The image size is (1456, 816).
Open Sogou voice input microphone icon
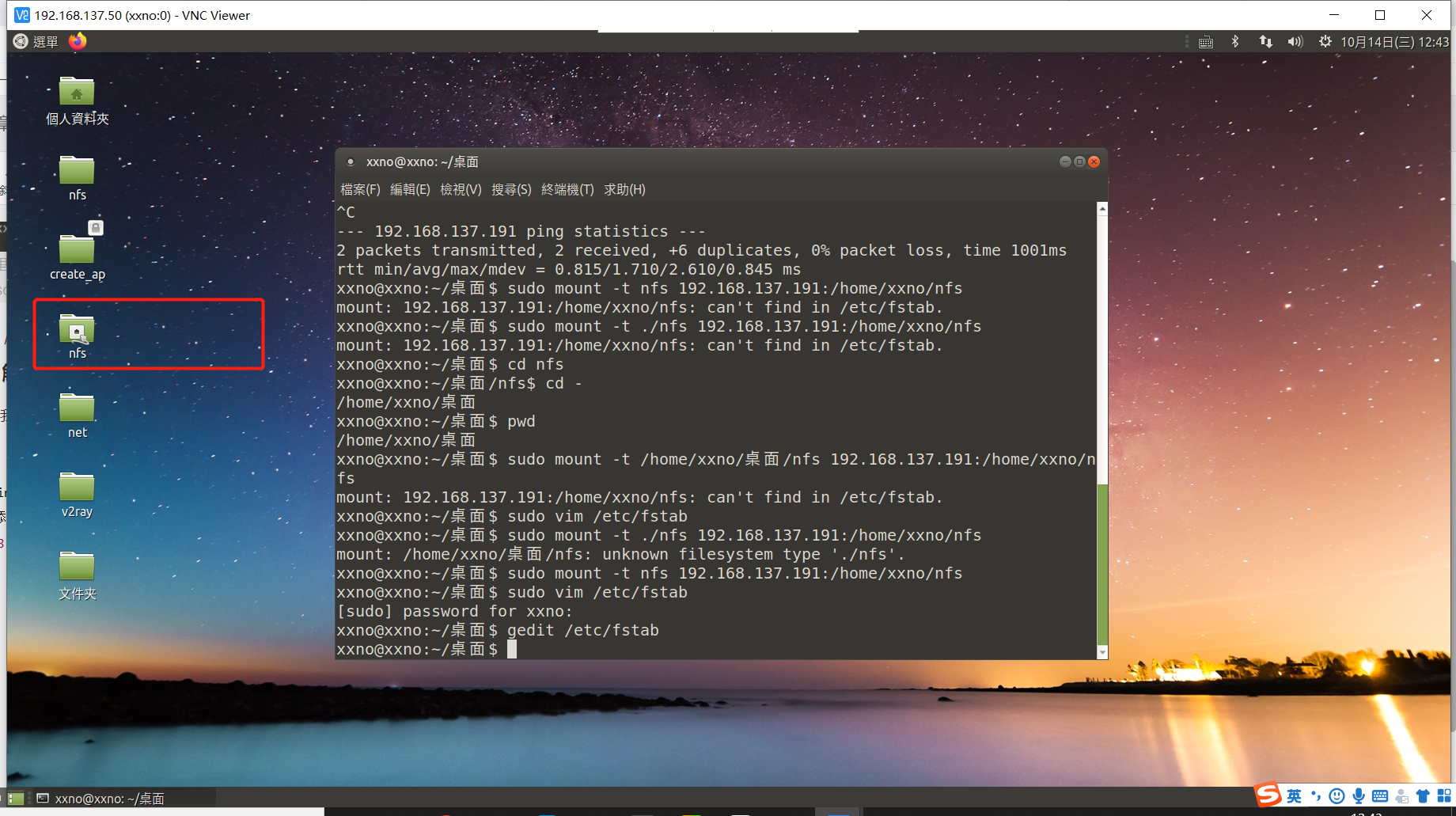coord(1359,795)
